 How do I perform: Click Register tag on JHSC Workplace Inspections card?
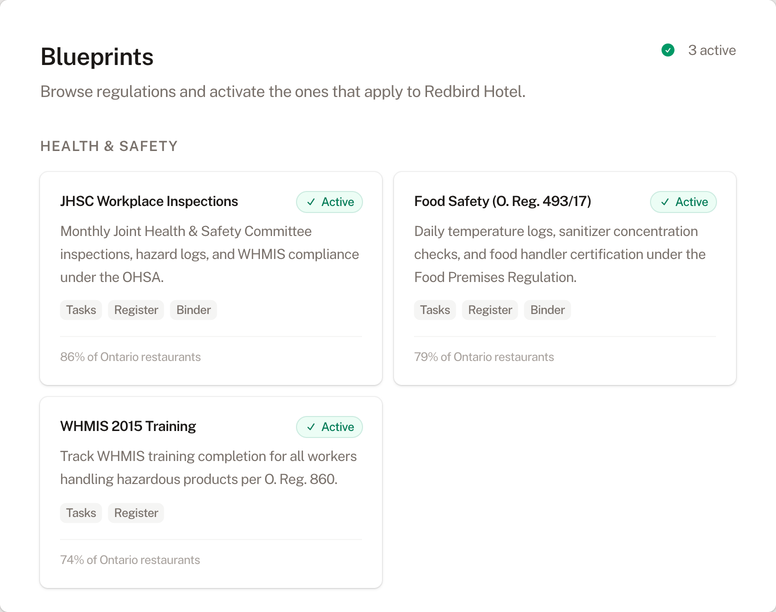(136, 310)
